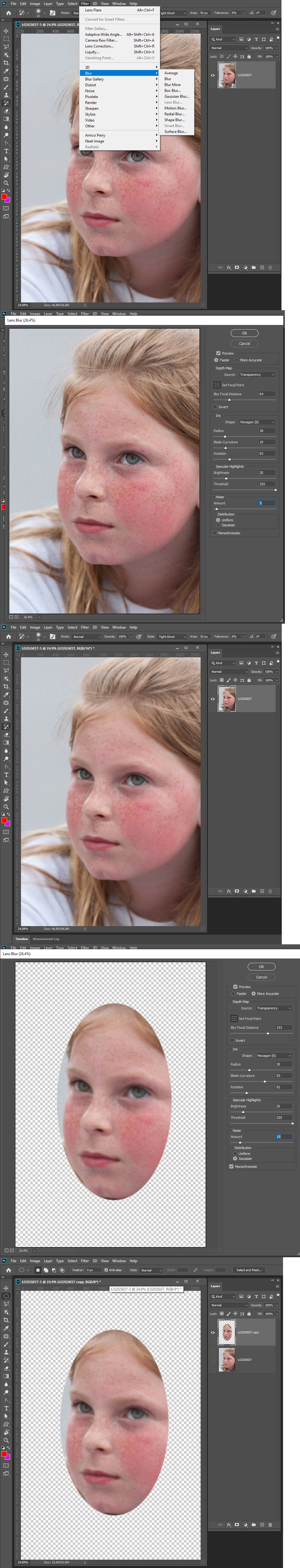This screenshot has width=300, height=1568.
Task: Click New selection icon in Feather options bar
Action: (x=37, y=1270)
